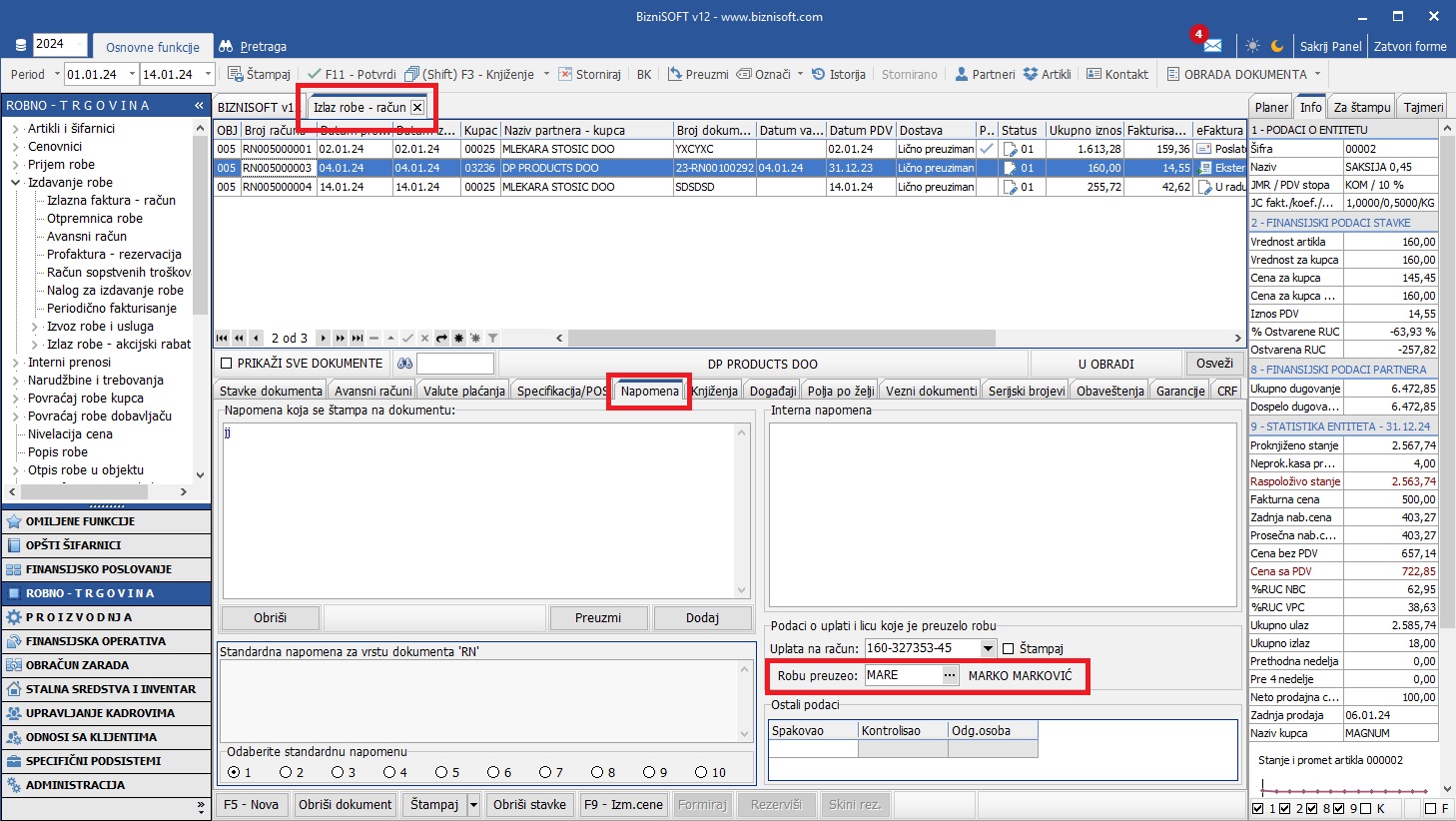Image resolution: width=1456 pixels, height=821 pixels.
Task: Enable the PRIKAŽI SVE DOKUMENTE checkbox
Action: point(226,364)
